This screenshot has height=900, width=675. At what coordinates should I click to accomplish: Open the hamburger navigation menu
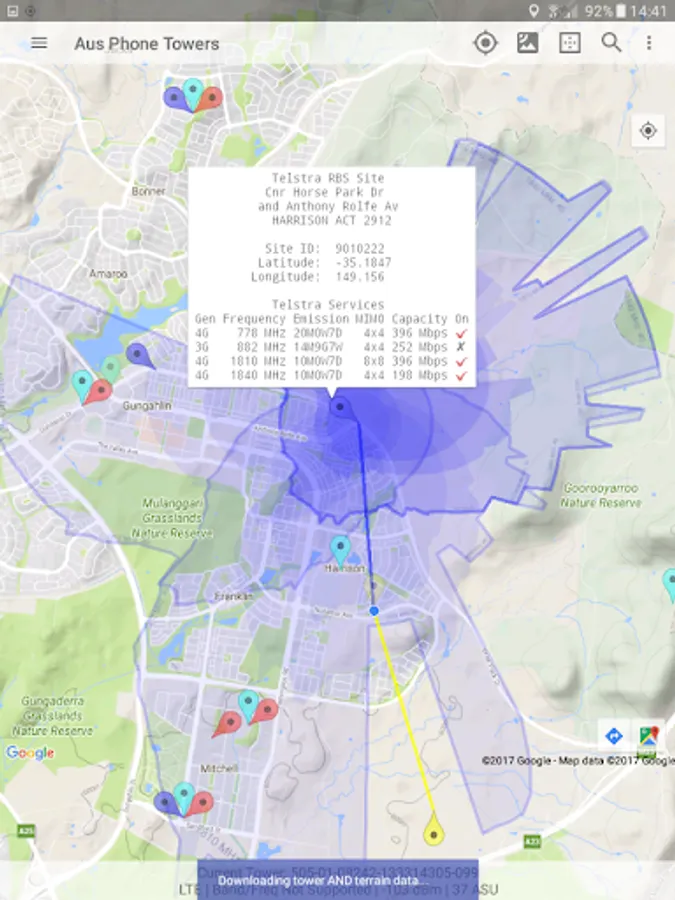coord(39,43)
